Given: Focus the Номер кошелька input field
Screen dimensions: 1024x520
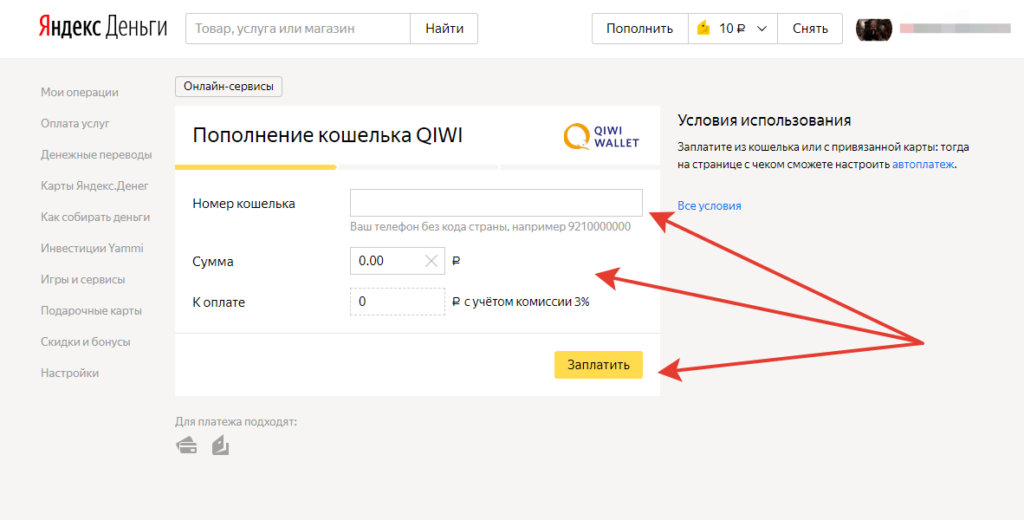Looking at the screenshot, I should point(496,203).
